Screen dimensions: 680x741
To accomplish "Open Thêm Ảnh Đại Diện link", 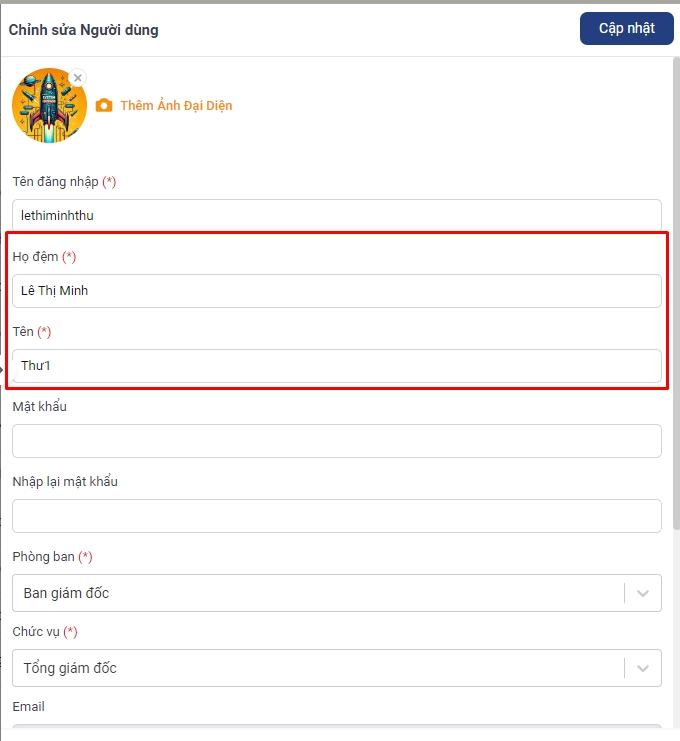I will pos(176,105).
